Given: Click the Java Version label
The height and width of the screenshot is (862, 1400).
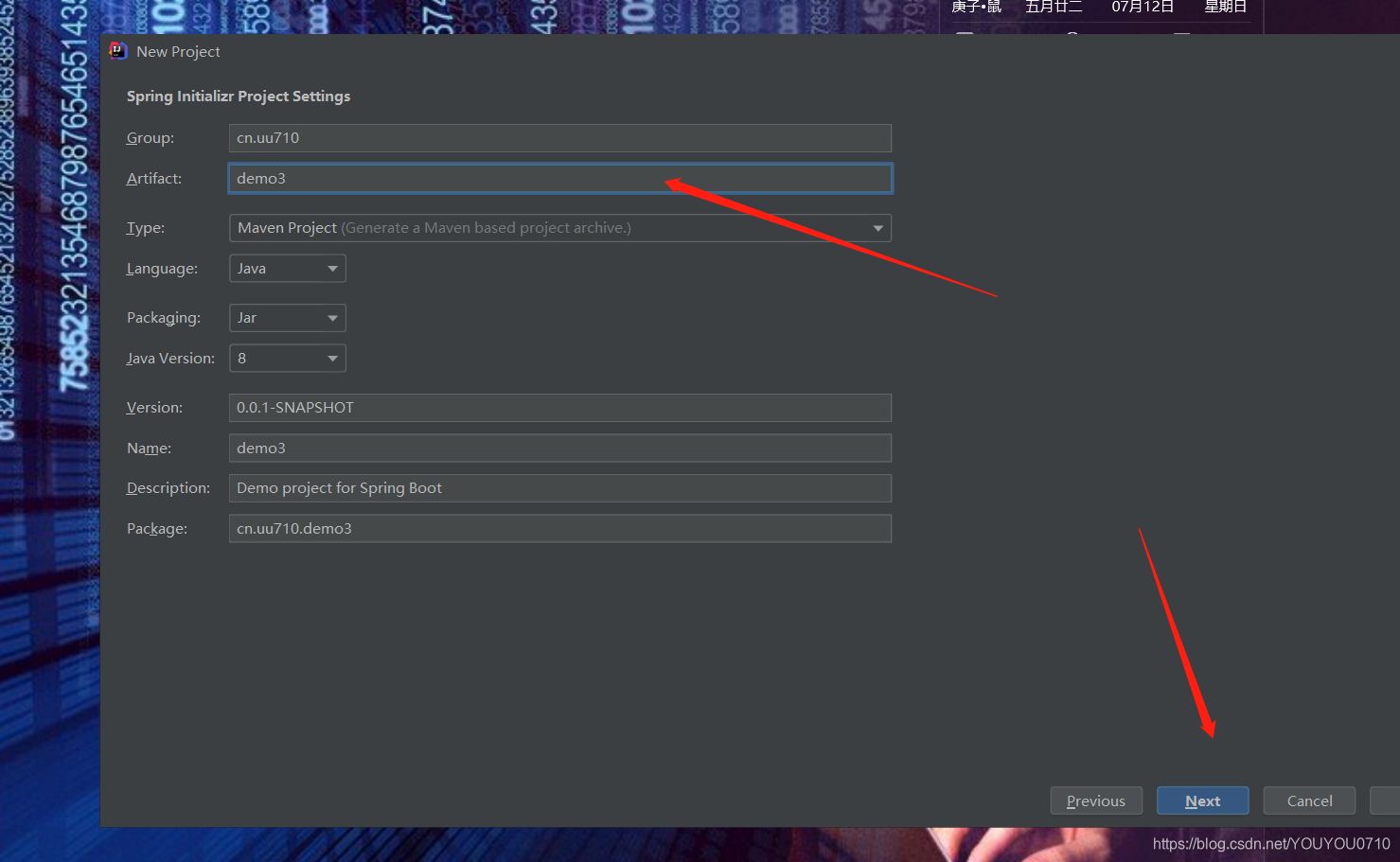Looking at the screenshot, I should click(x=170, y=359).
